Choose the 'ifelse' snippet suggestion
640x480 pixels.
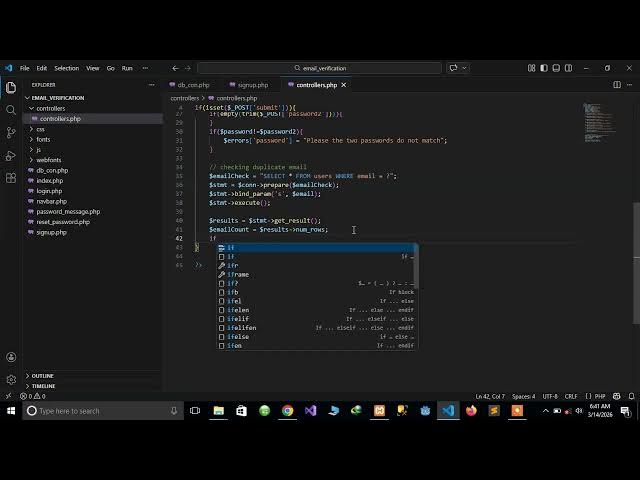[316, 337]
